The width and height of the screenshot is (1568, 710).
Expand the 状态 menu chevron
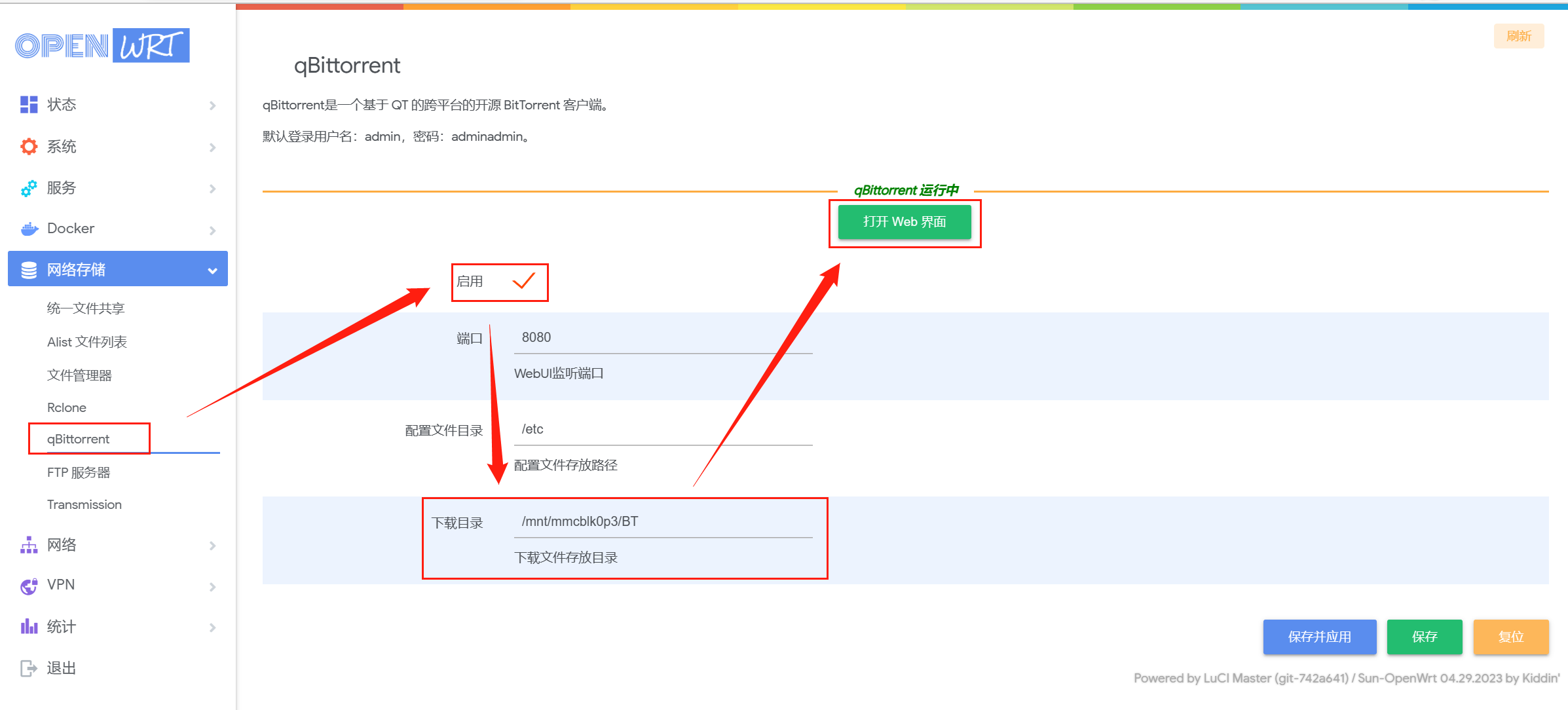[212, 105]
